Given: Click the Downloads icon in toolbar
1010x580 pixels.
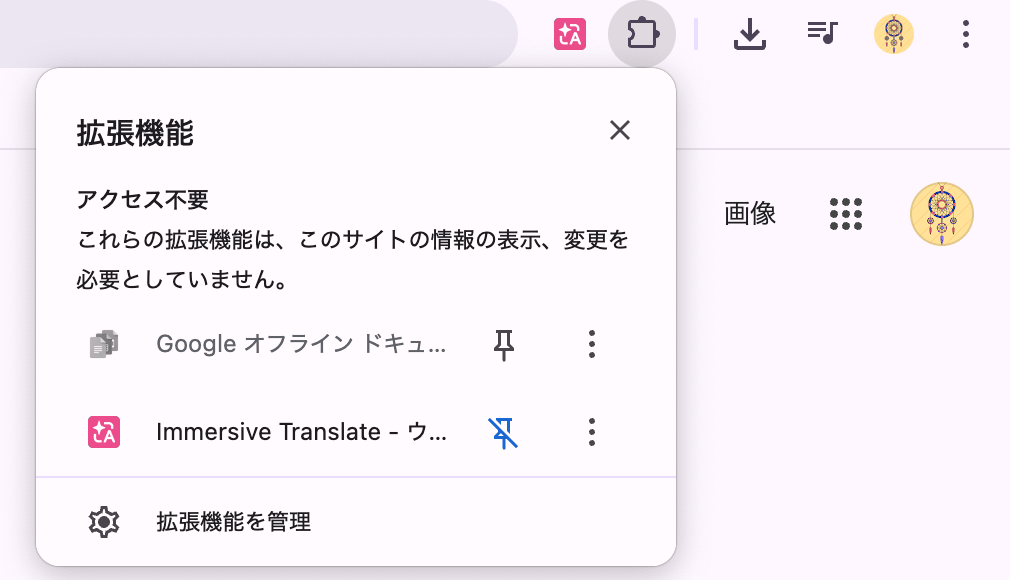Looking at the screenshot, I should 749,33.
